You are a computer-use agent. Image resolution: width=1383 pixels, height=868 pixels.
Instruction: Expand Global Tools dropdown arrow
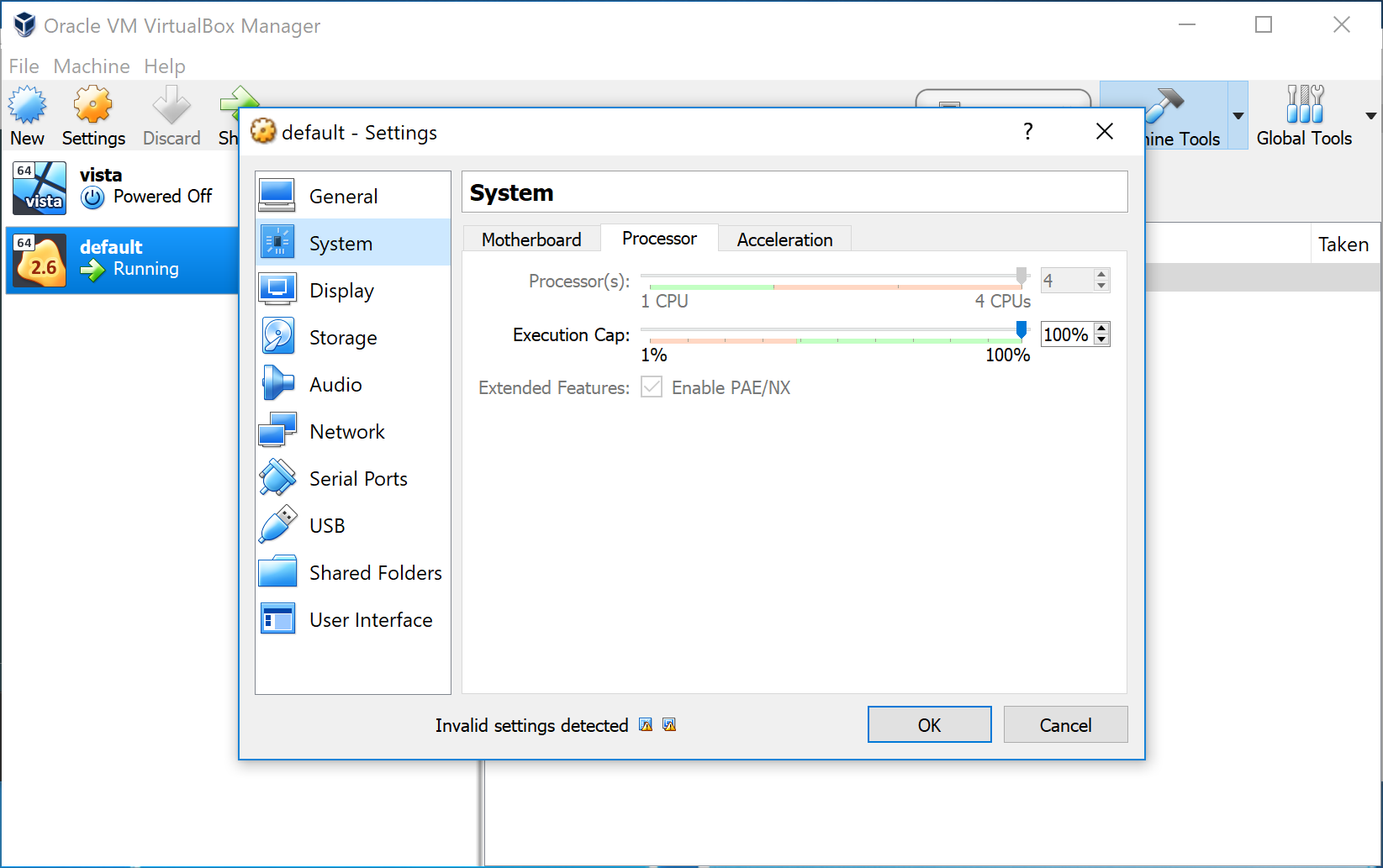pos(1370,116)
